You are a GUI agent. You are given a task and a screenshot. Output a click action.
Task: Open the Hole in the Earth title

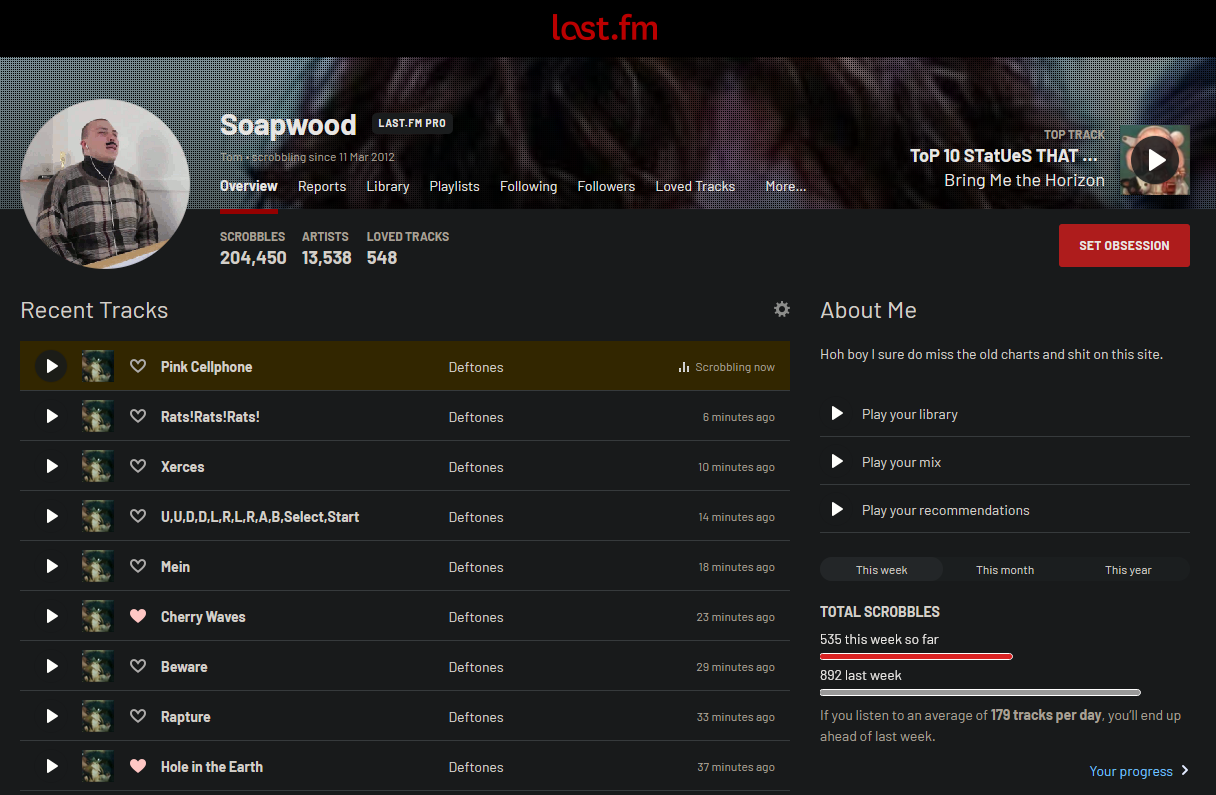pyautogui.click(x=212, y=767)
